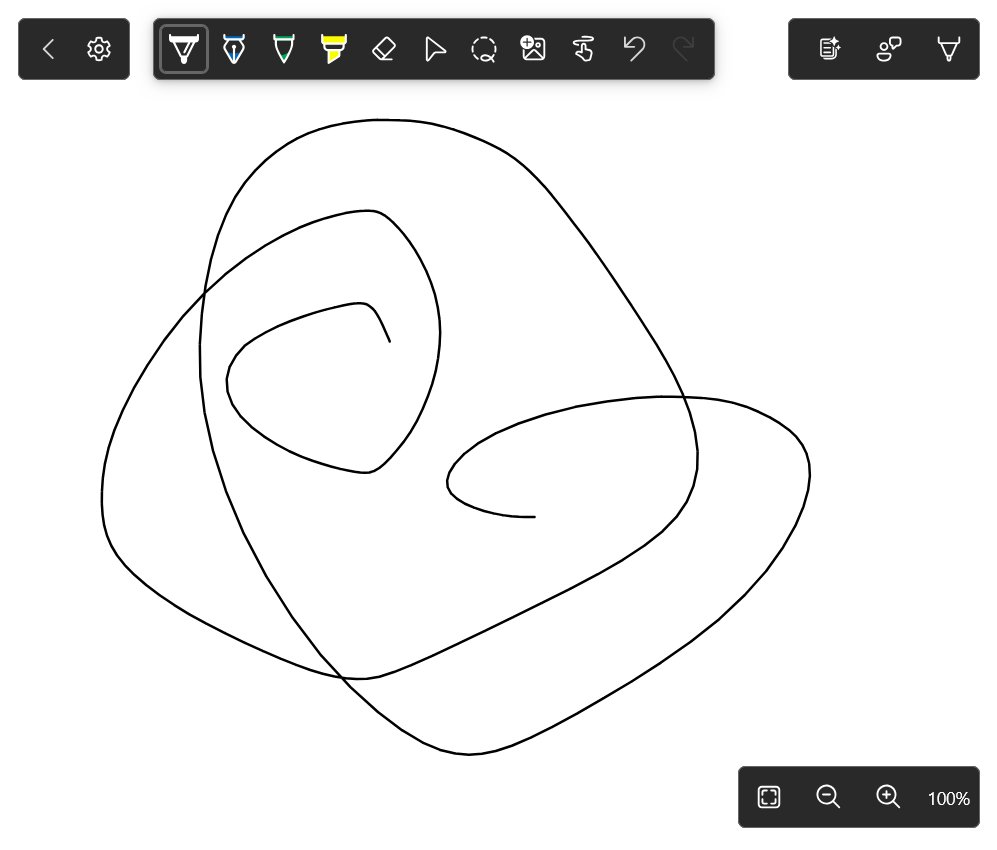Open the feedback/comments icon

tap(888, 48)
